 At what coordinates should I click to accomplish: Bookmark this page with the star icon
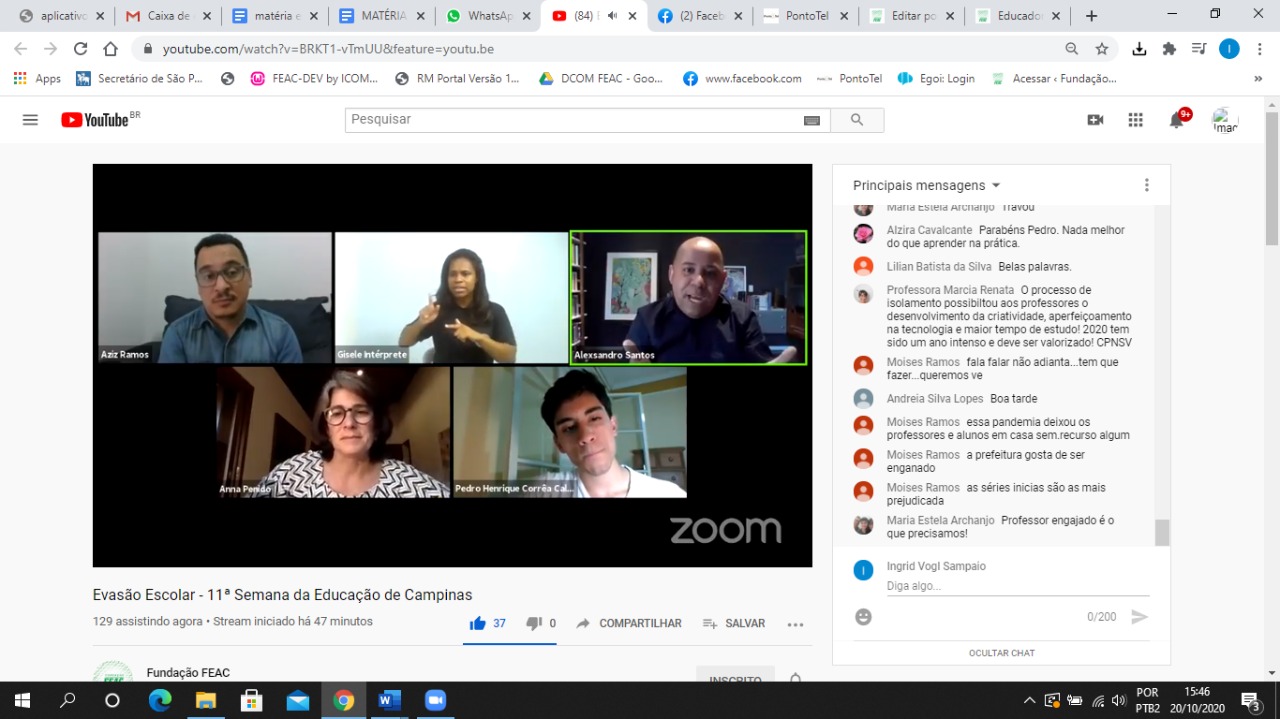1101,49
